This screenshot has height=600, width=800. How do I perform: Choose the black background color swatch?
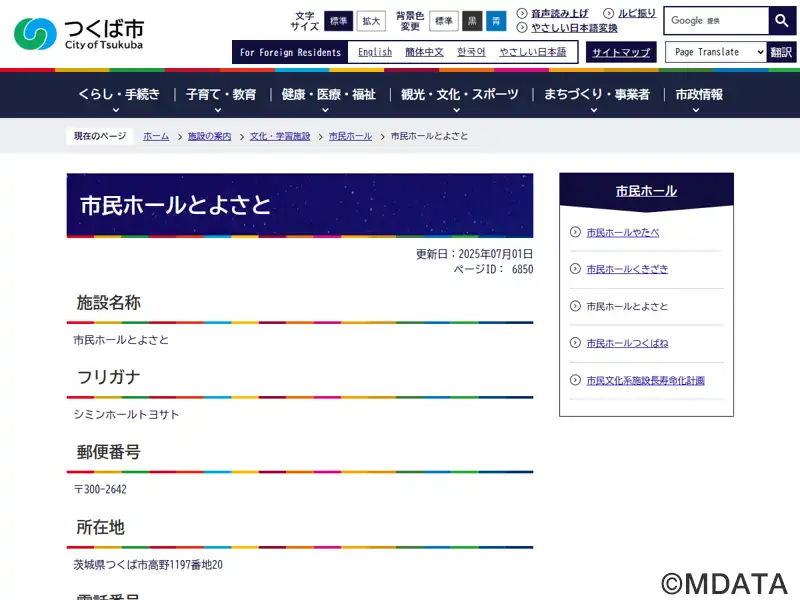coord(472,21)
